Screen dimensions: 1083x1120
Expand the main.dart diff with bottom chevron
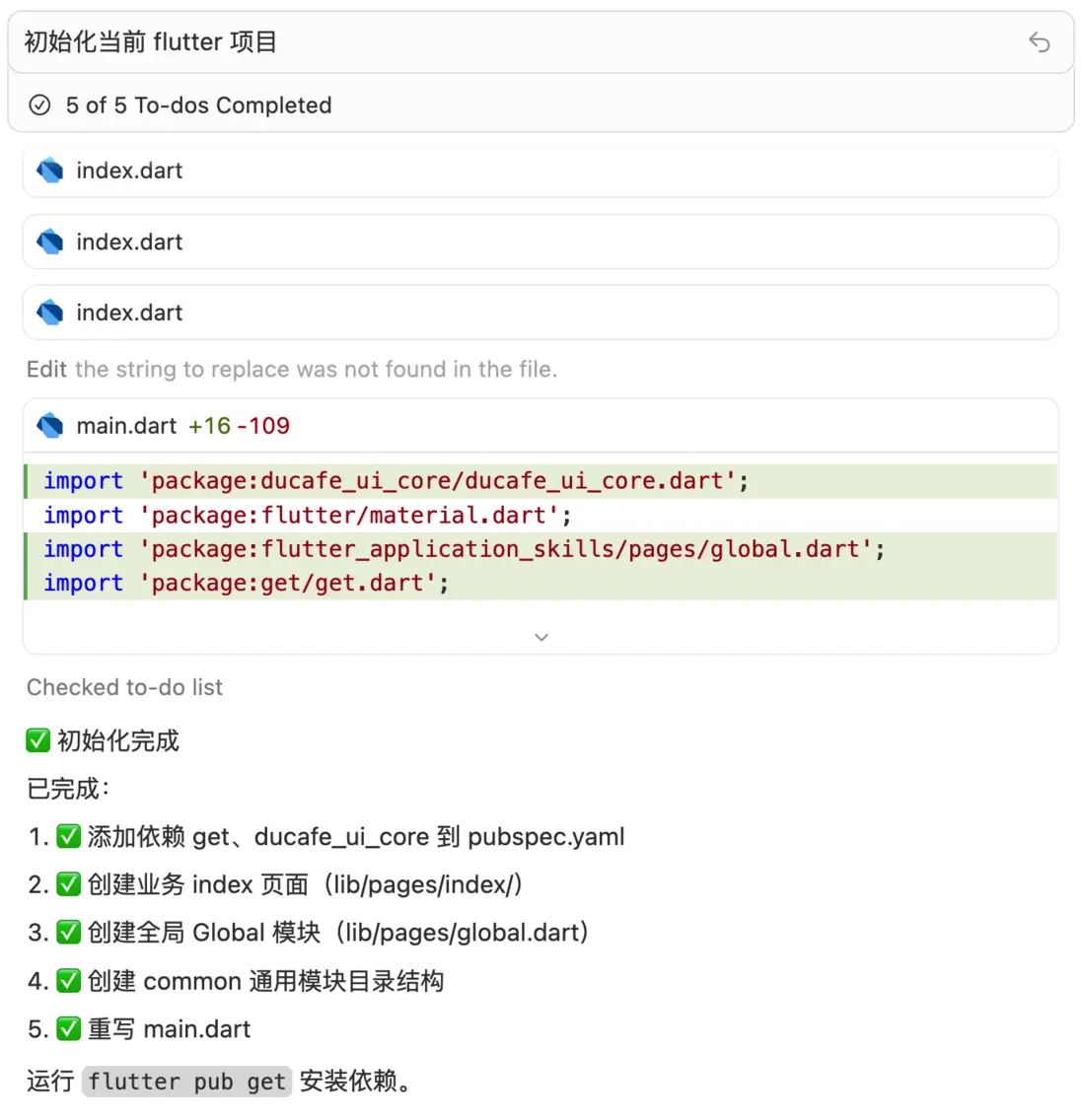[541, 637]
